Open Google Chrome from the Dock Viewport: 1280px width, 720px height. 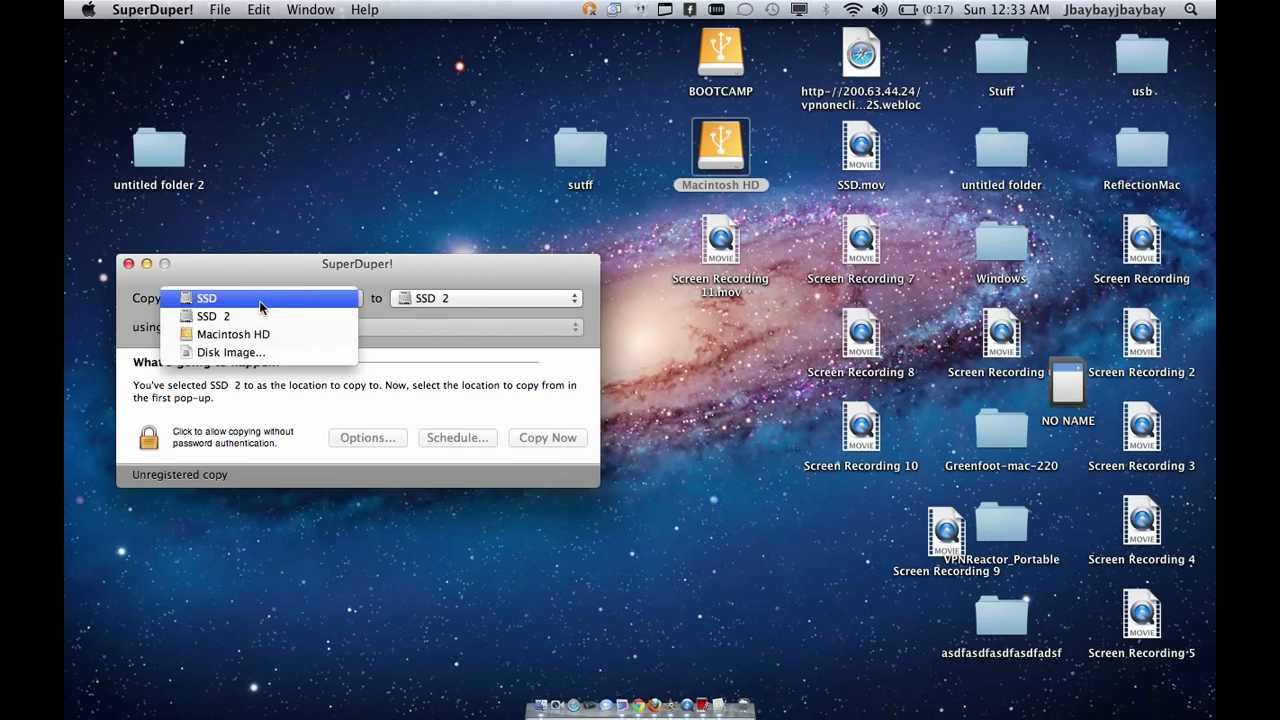pyautogui.click(x=638, y=705)
